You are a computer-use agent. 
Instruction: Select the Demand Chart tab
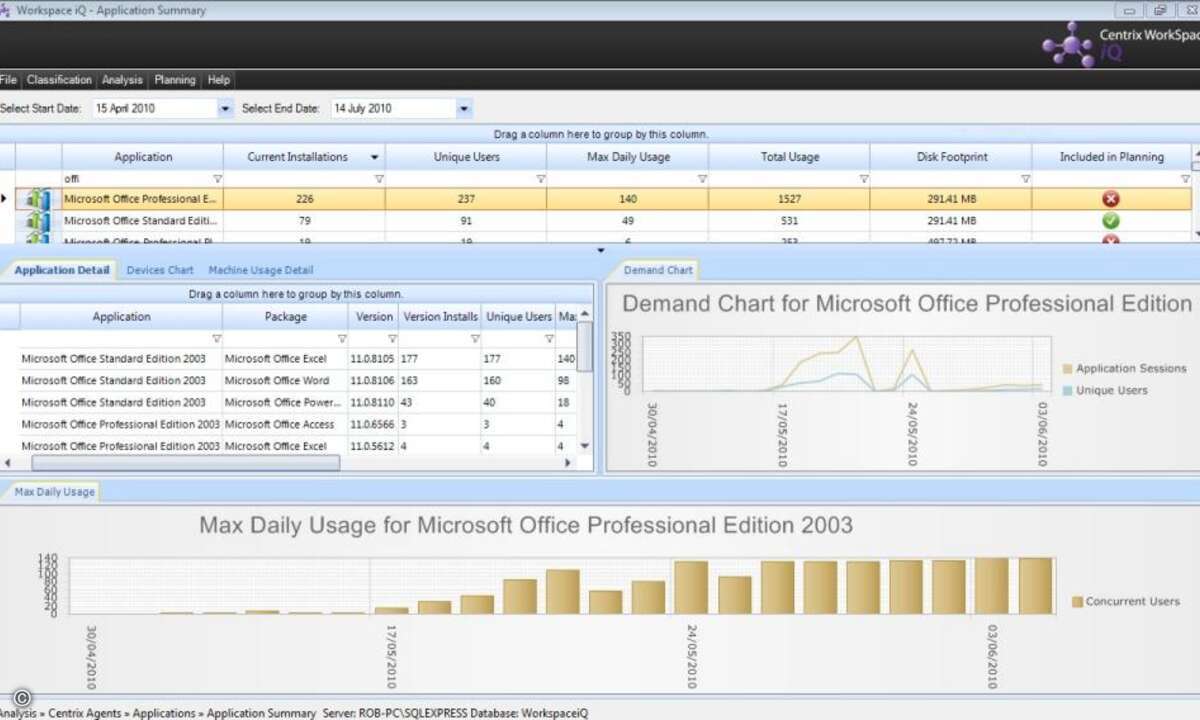[x=658, y=270]
